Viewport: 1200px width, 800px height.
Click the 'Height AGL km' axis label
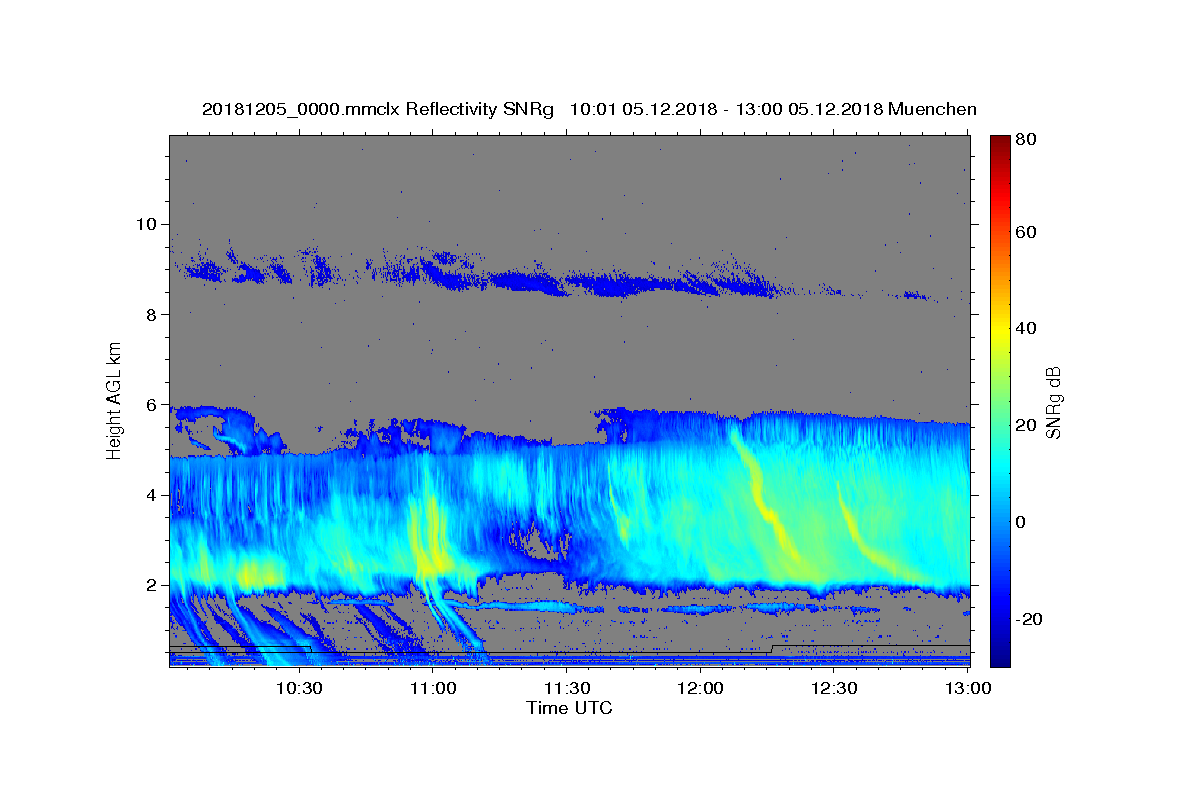click(114, 400)
